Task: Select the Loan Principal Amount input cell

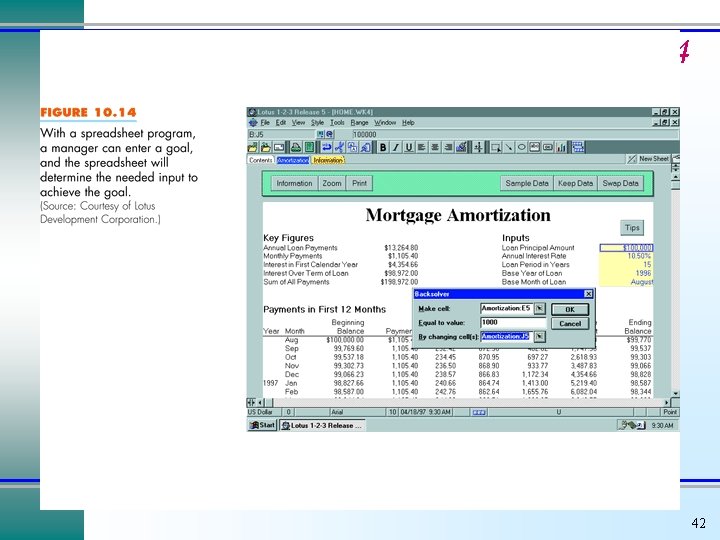Action: coord(626,248)
